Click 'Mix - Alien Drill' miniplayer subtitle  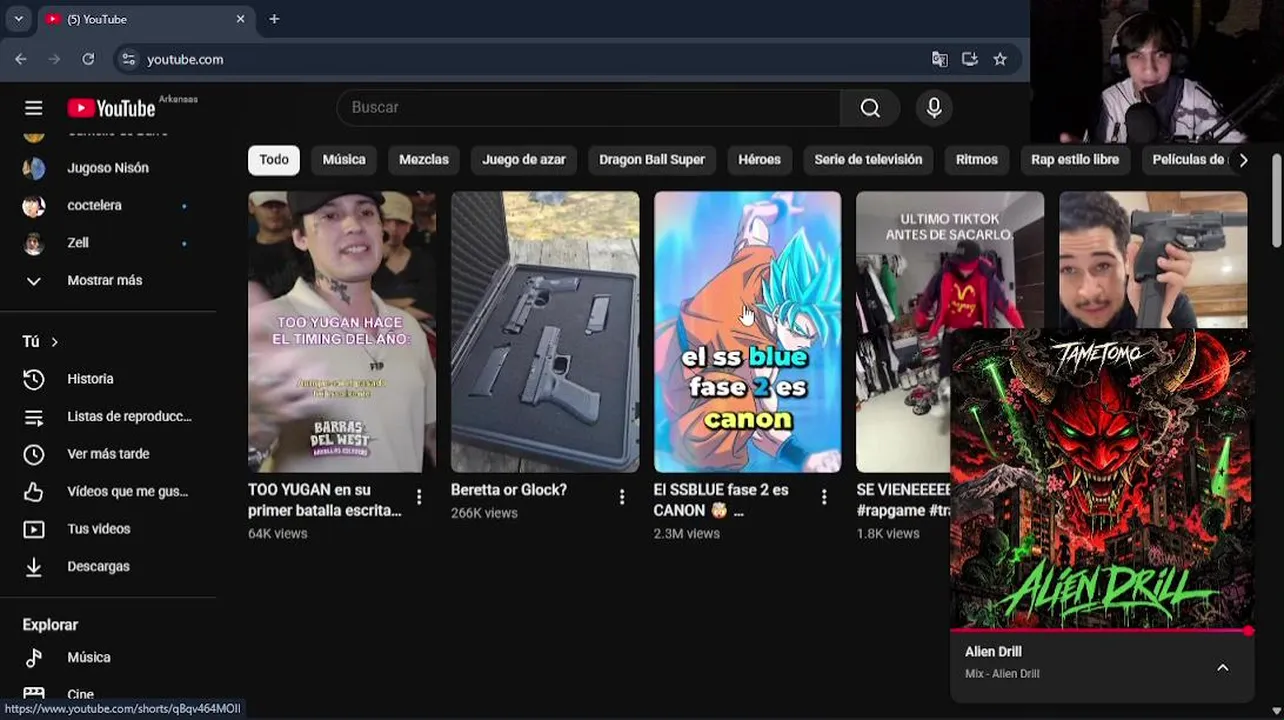(1002, 674)
